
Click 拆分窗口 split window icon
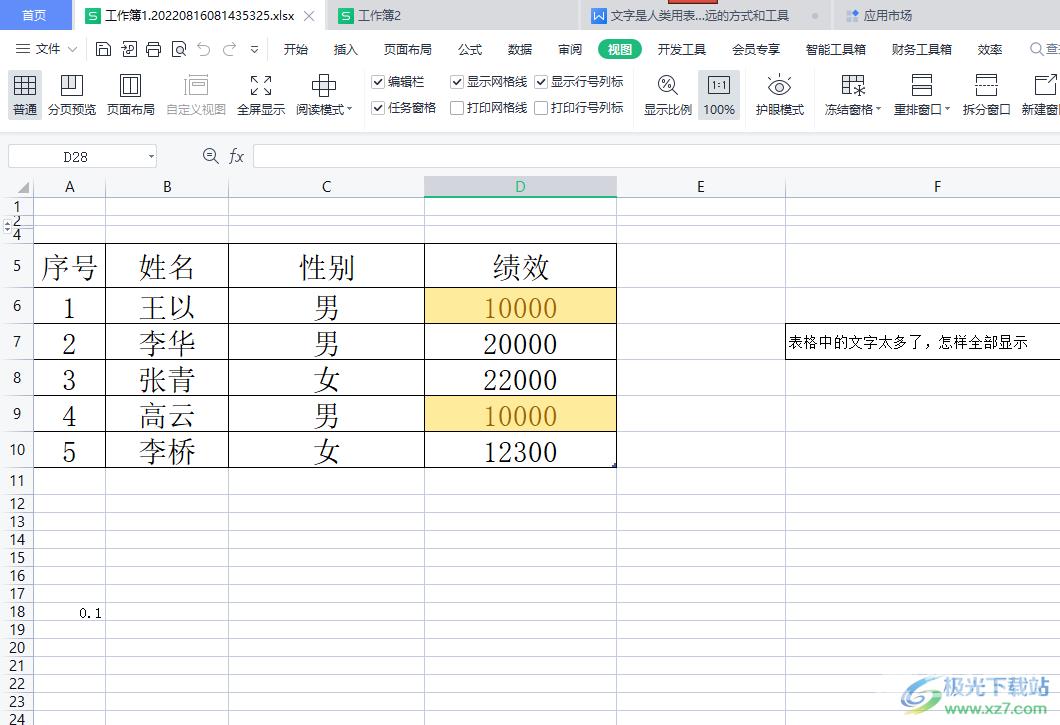click(x=986, y=95)
